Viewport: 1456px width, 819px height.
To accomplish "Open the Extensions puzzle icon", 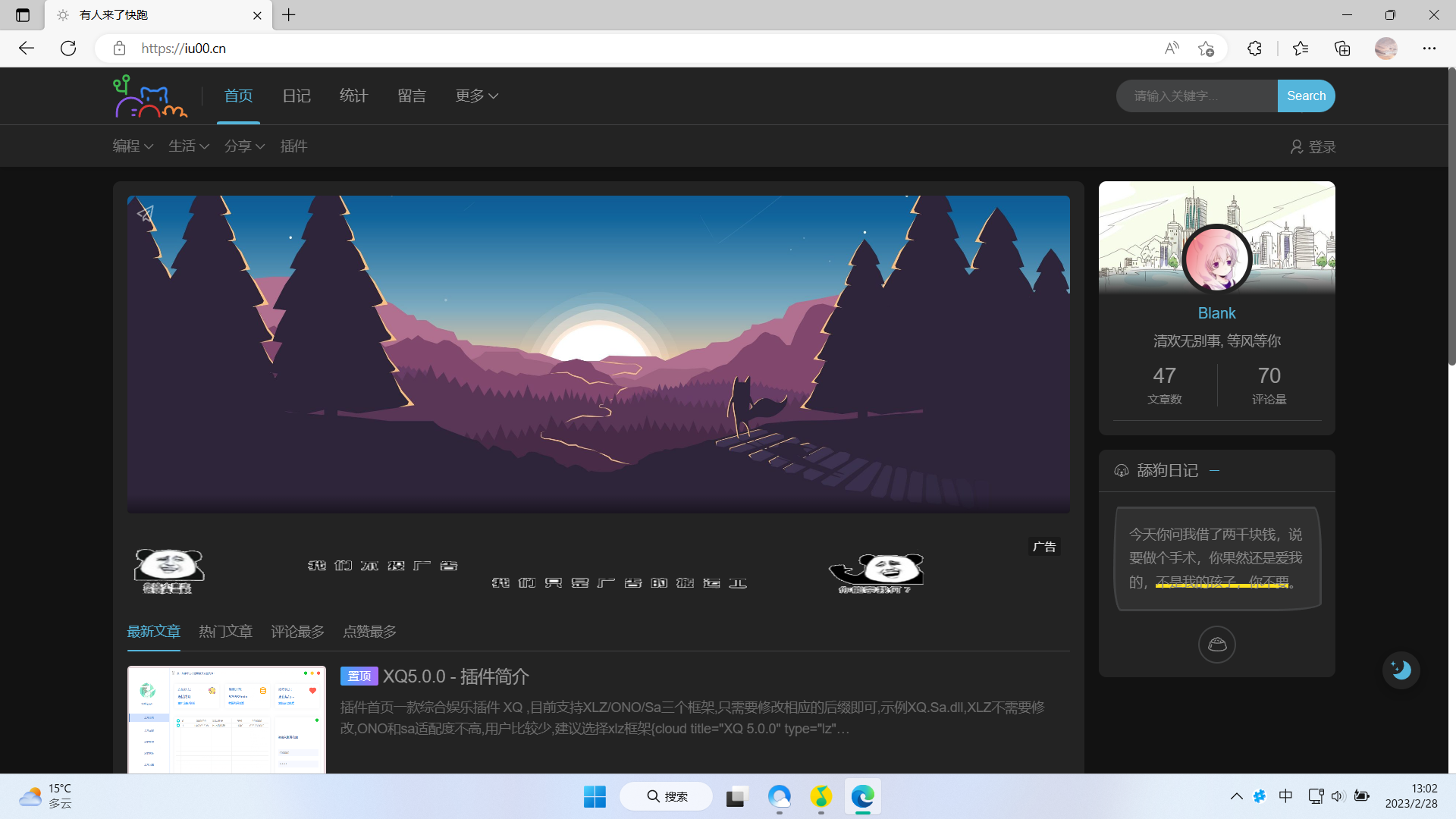I will [1254, 49].
